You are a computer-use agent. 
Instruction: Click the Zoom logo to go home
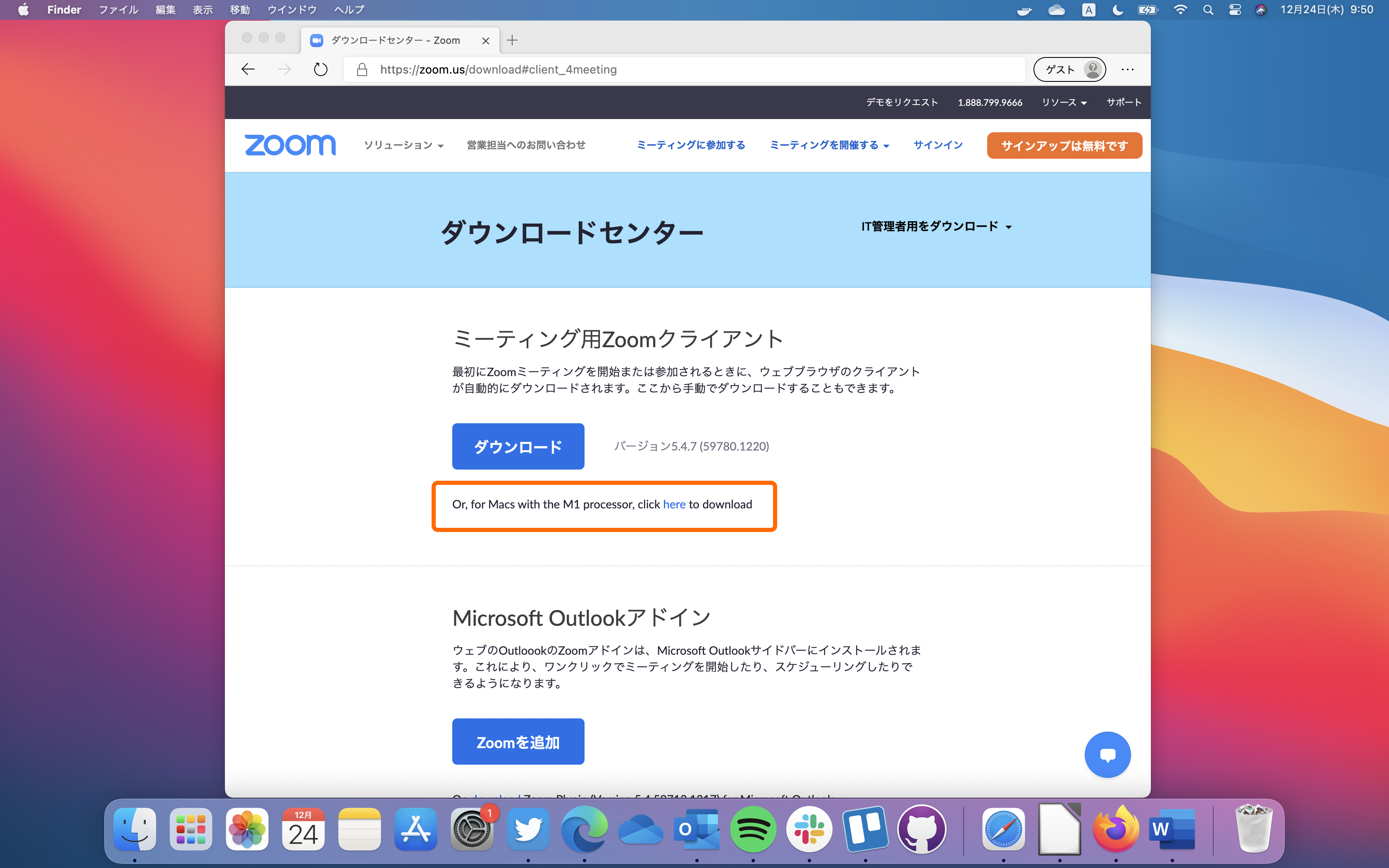click(290, 145)
